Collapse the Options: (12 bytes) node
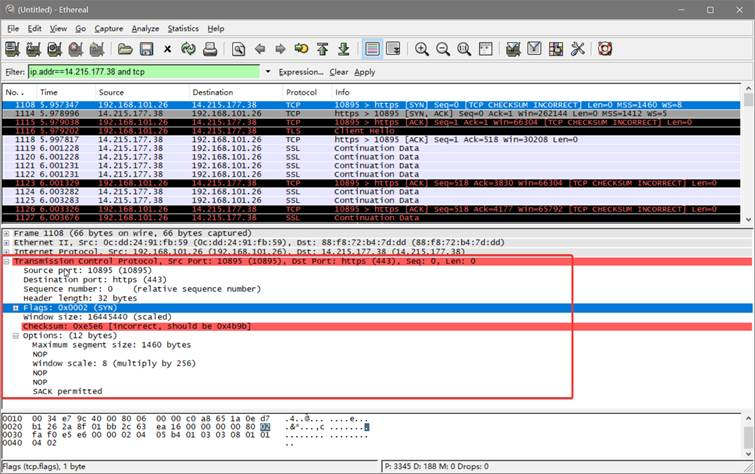 (x=16, y=336)
